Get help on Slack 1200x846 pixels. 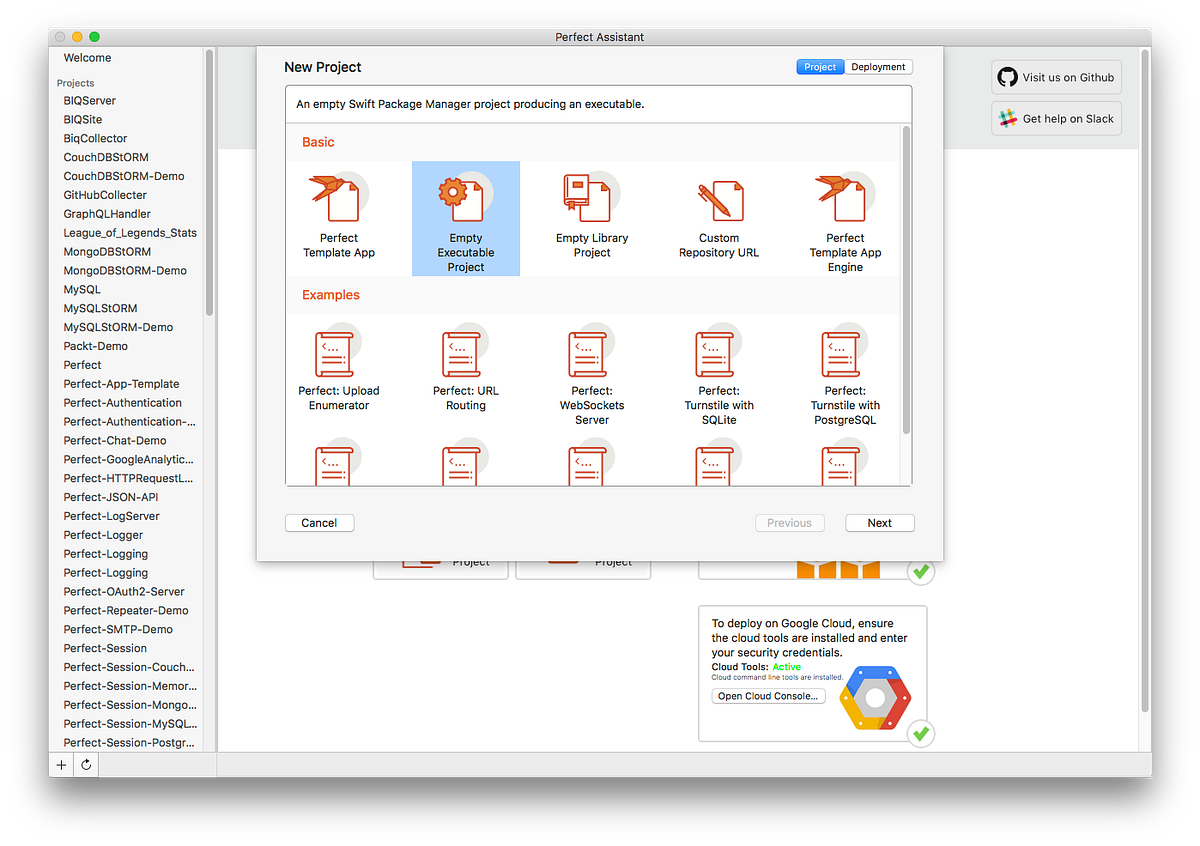pyautogui.click(x=1056, y=118)
